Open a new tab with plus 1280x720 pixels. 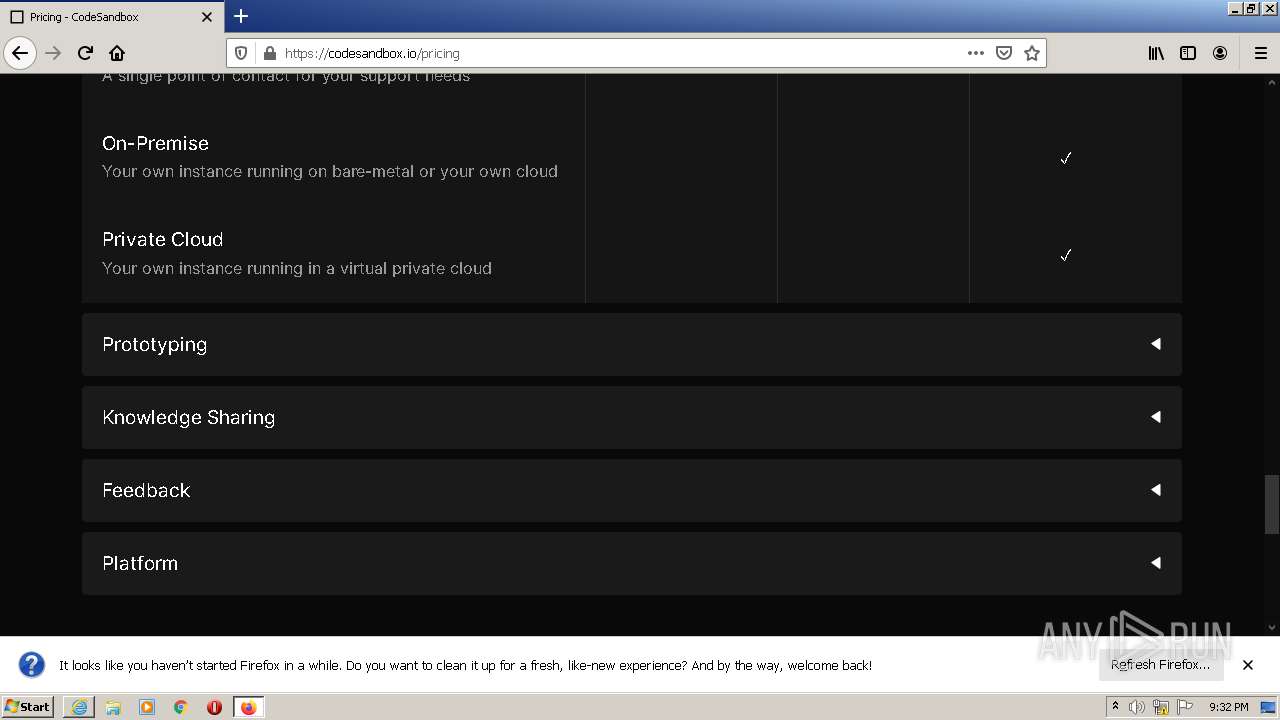pos(241,16)
